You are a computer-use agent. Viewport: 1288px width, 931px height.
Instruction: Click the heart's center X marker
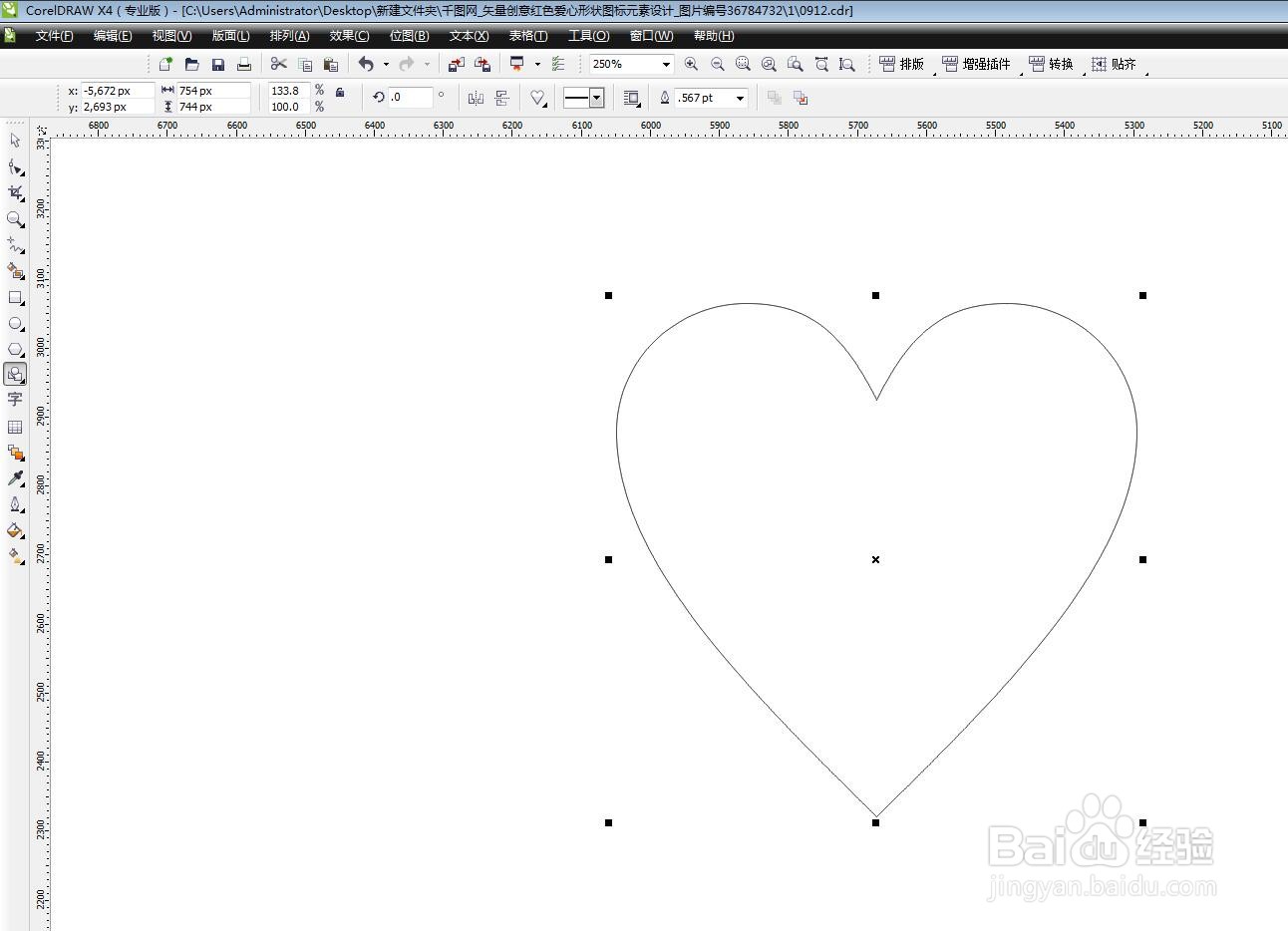coord(875,559)
